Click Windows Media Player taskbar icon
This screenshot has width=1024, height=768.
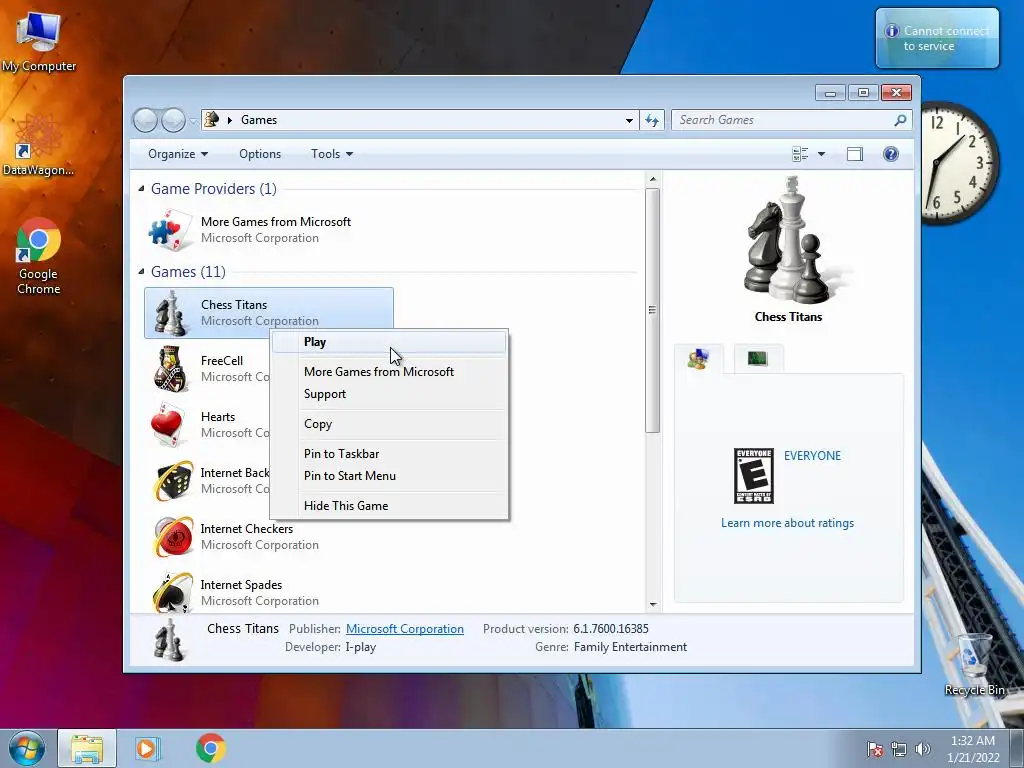tap(147, 748)
